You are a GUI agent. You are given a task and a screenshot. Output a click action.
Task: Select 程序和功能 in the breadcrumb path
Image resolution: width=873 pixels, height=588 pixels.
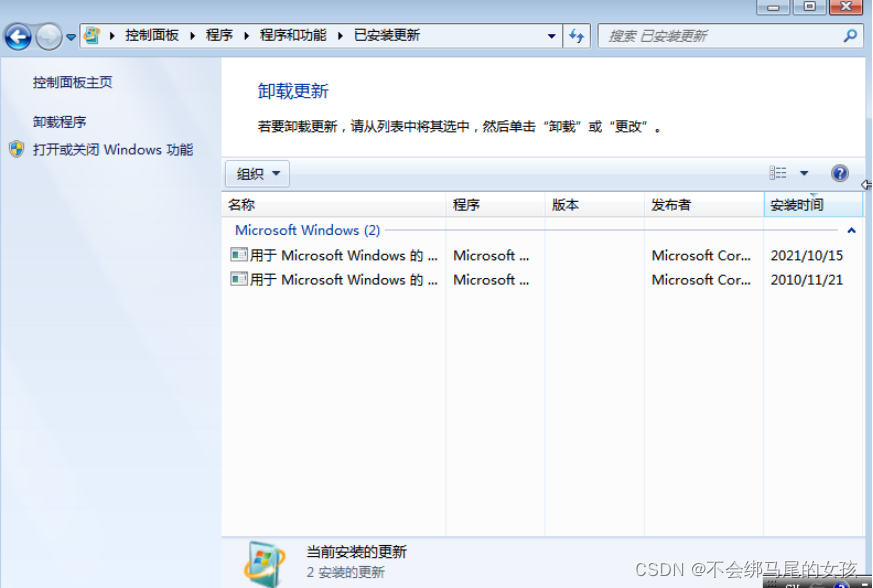pos(293,36)
